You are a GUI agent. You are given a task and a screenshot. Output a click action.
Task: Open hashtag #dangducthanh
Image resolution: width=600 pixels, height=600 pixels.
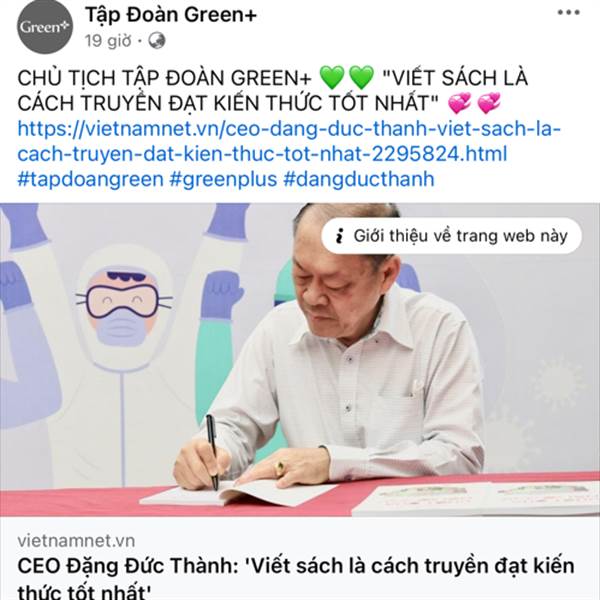coord(359,179)
